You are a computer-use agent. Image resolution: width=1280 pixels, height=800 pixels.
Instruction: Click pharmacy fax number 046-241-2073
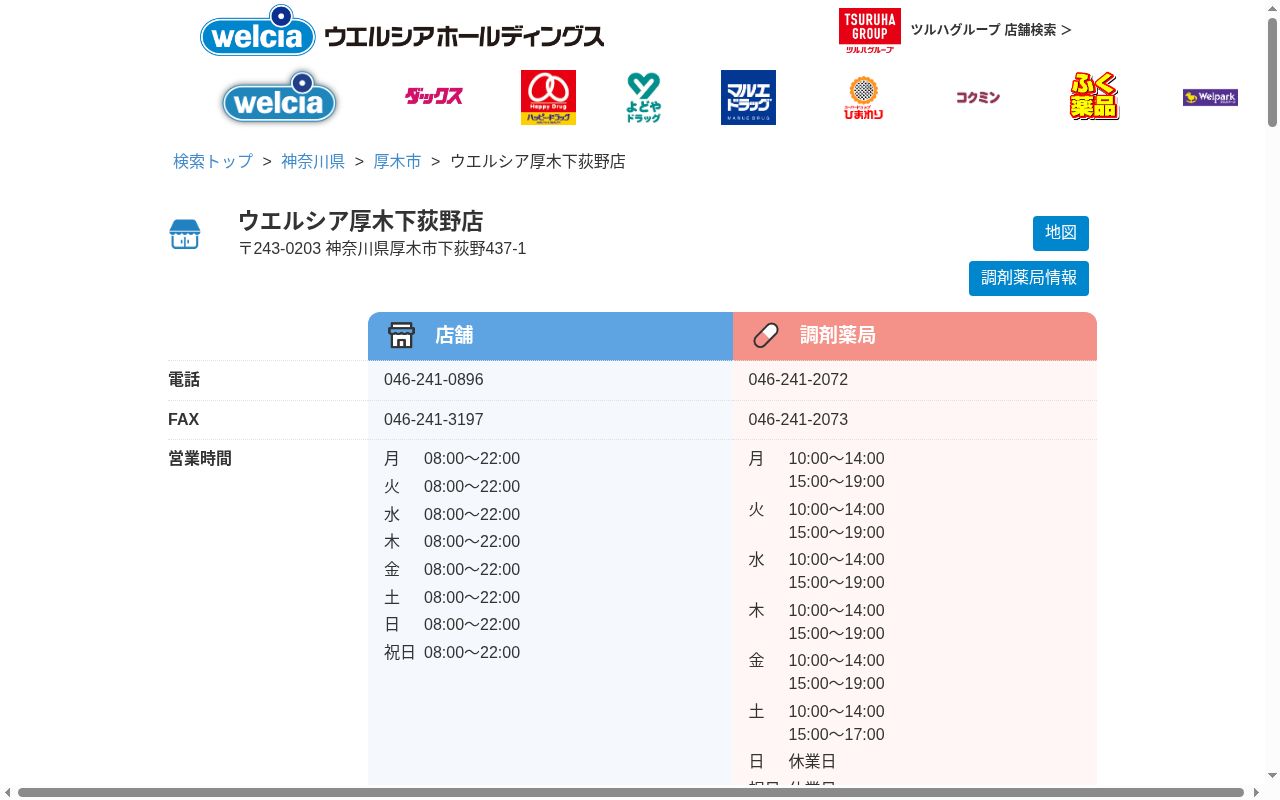[x=798, y=420]
